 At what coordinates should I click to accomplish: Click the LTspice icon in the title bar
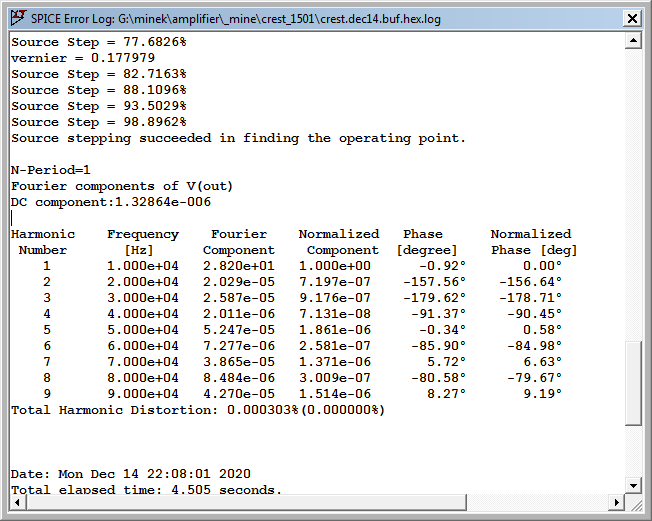[x=19, y=18]
